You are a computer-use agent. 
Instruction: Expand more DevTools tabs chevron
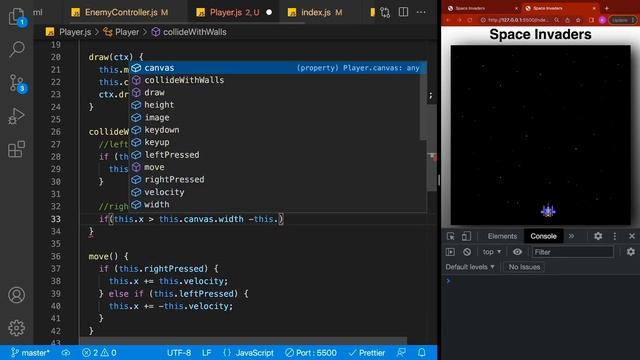(x=571, y=236)
